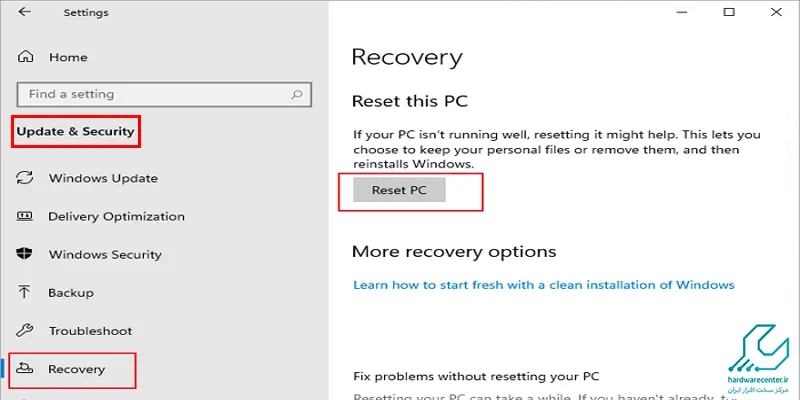Click the Windows Security shield icon
The width and height of the screenshot is (800, 400).
24,254
